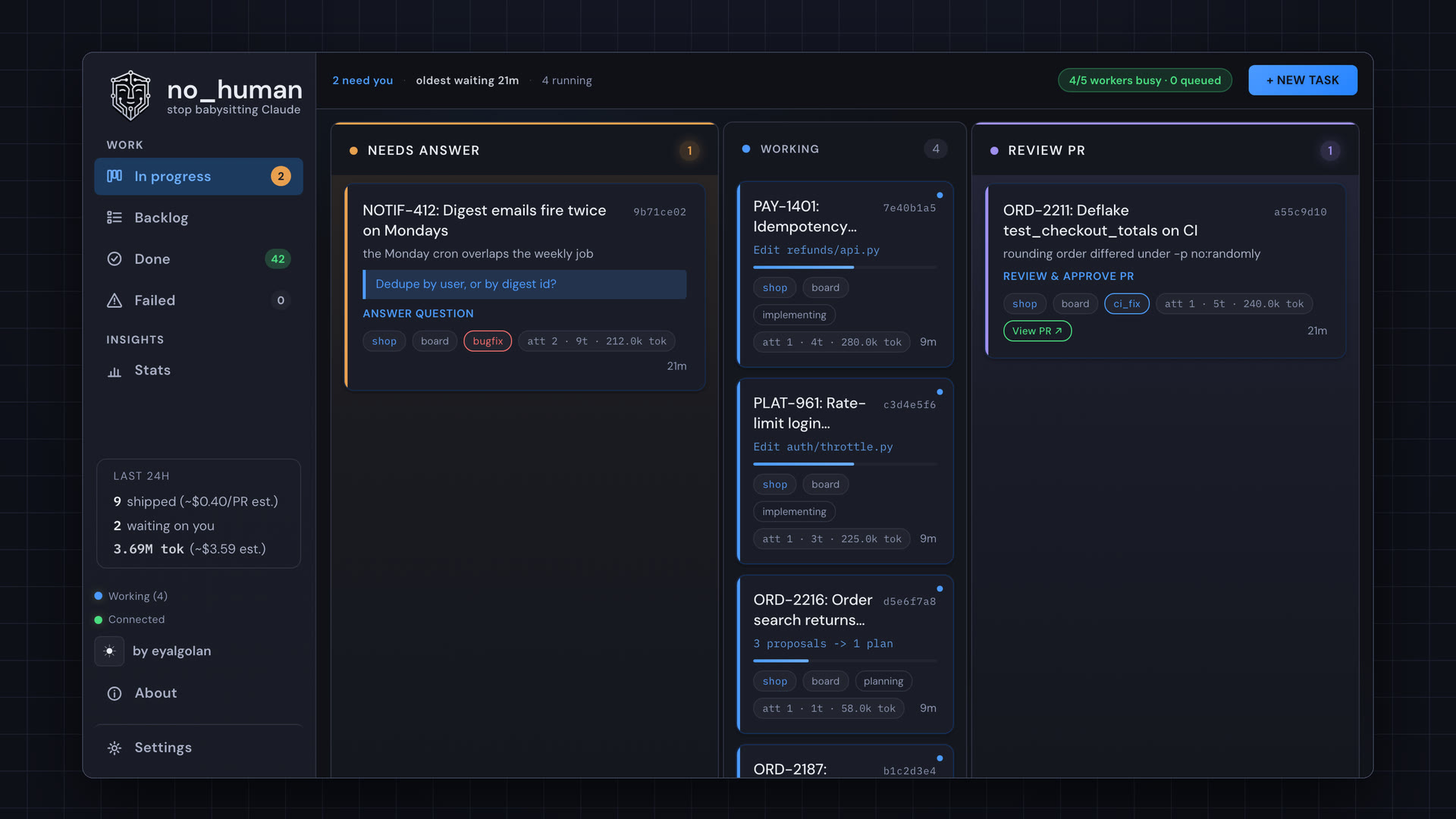Click the by eyalgolan author link
Viewport: 1456px width, 819px height.
(x=171, y=651)
